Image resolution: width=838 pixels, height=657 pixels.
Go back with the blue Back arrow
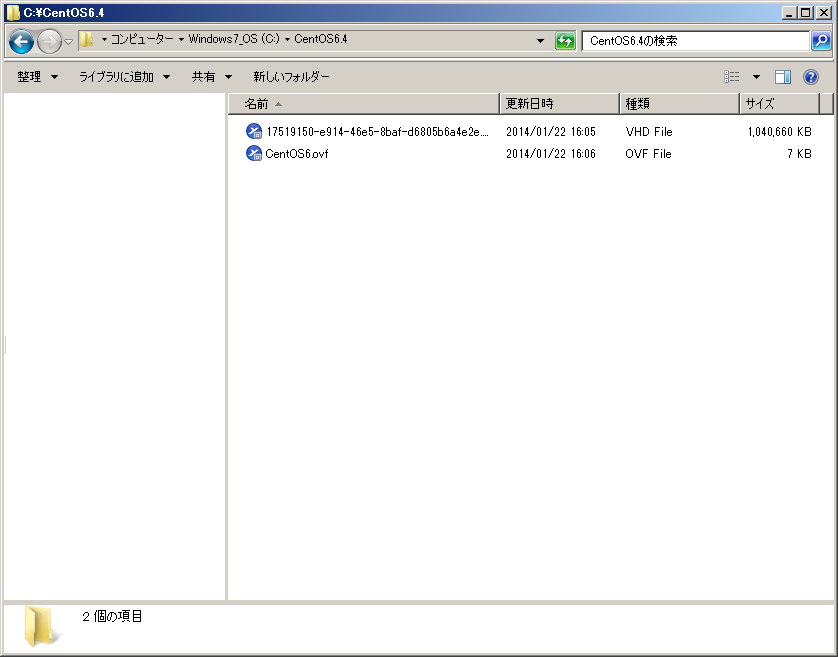[21, 41]
